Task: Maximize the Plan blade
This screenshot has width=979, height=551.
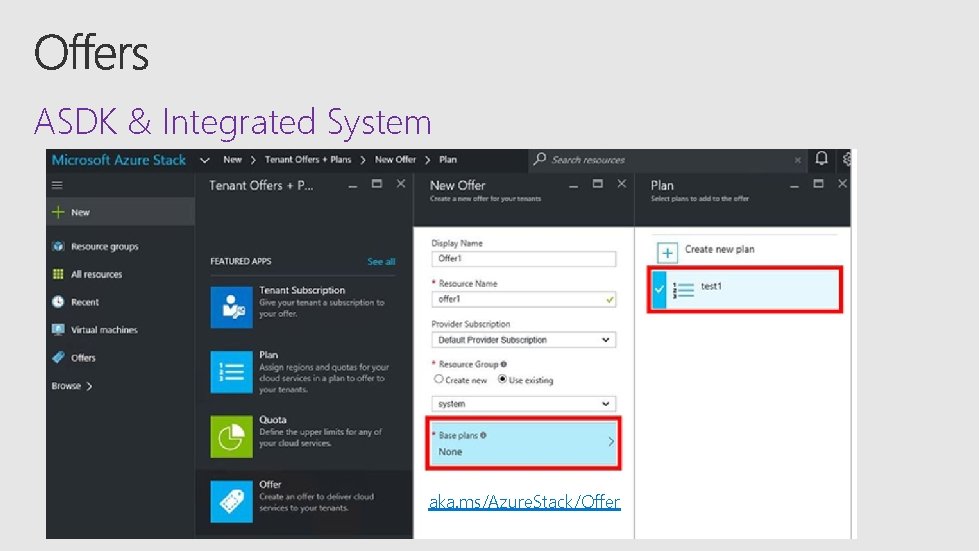Action: pos(818,183)
